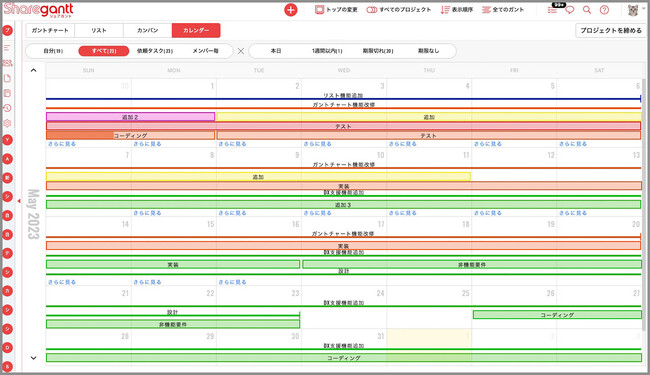650x375 pixels.
Task: Switch to the カンバン tab
Action: (x=148, y=30)
